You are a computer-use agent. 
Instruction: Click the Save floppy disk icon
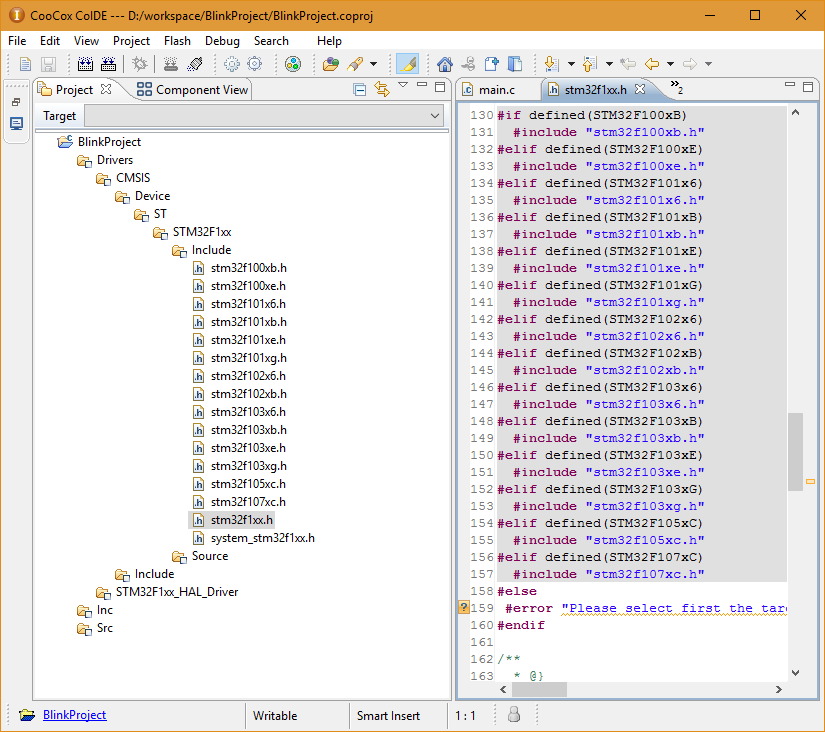coord(48,64)
